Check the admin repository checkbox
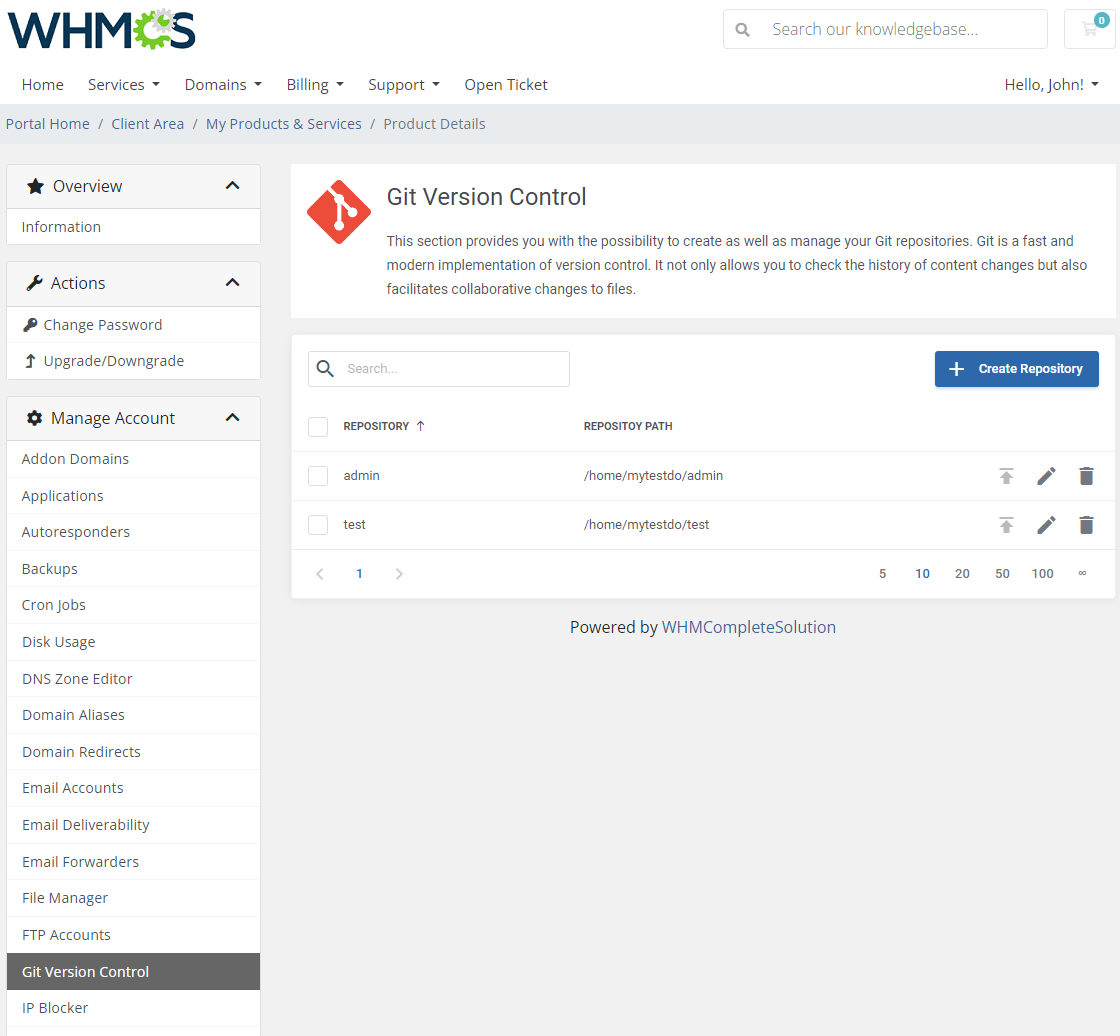The height and width of the screenshot is (1036, 1120). [x=318, y=476]
